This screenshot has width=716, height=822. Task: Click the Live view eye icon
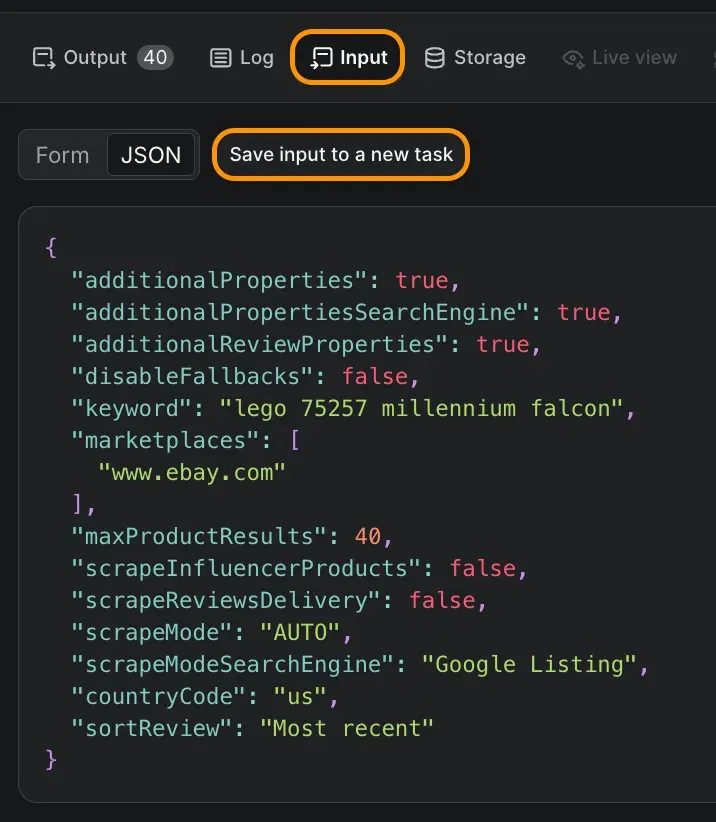[x=573, y=59]
